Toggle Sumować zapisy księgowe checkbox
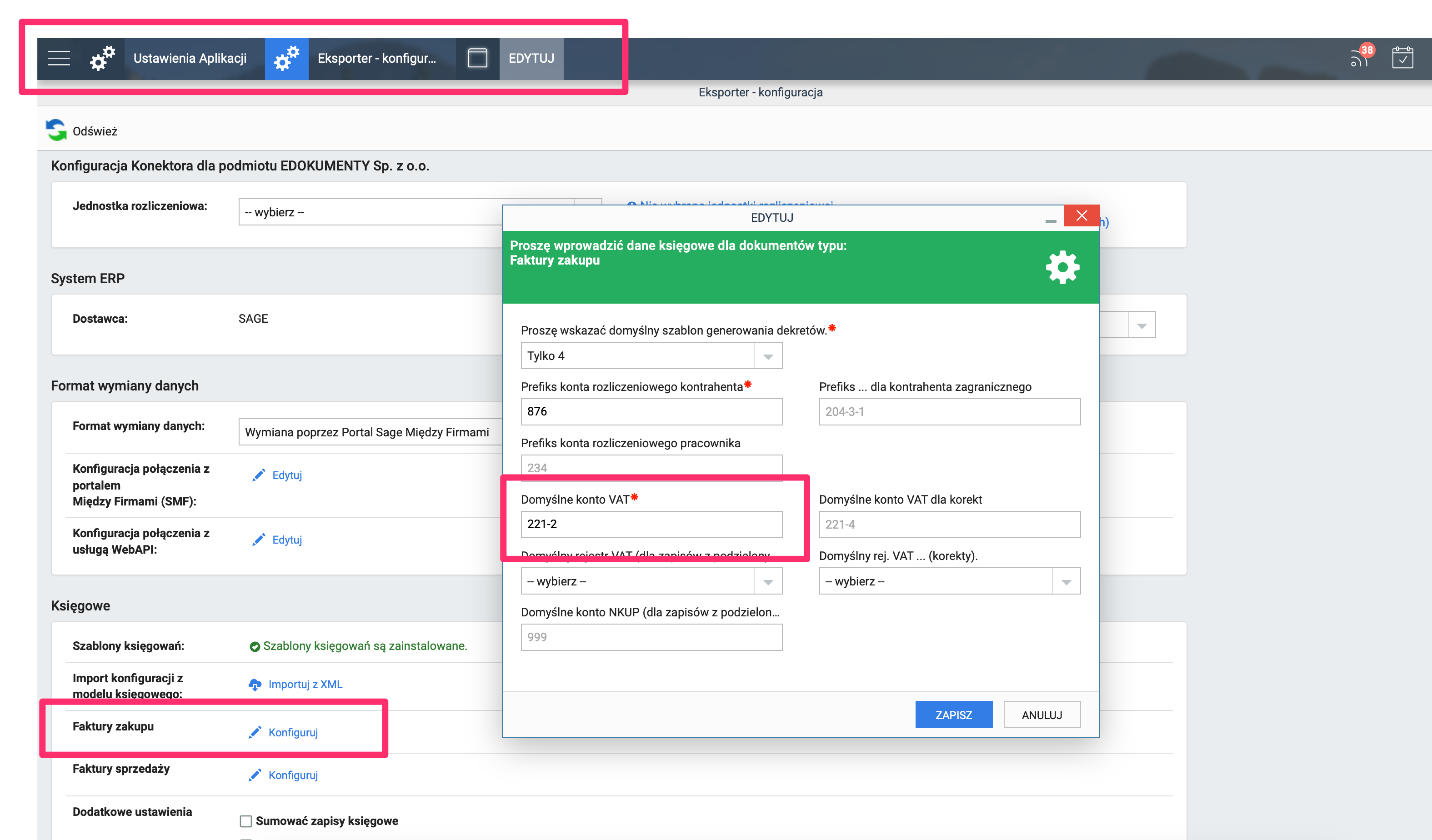This screenshot has width=1432, height=840. coord(245,820)
